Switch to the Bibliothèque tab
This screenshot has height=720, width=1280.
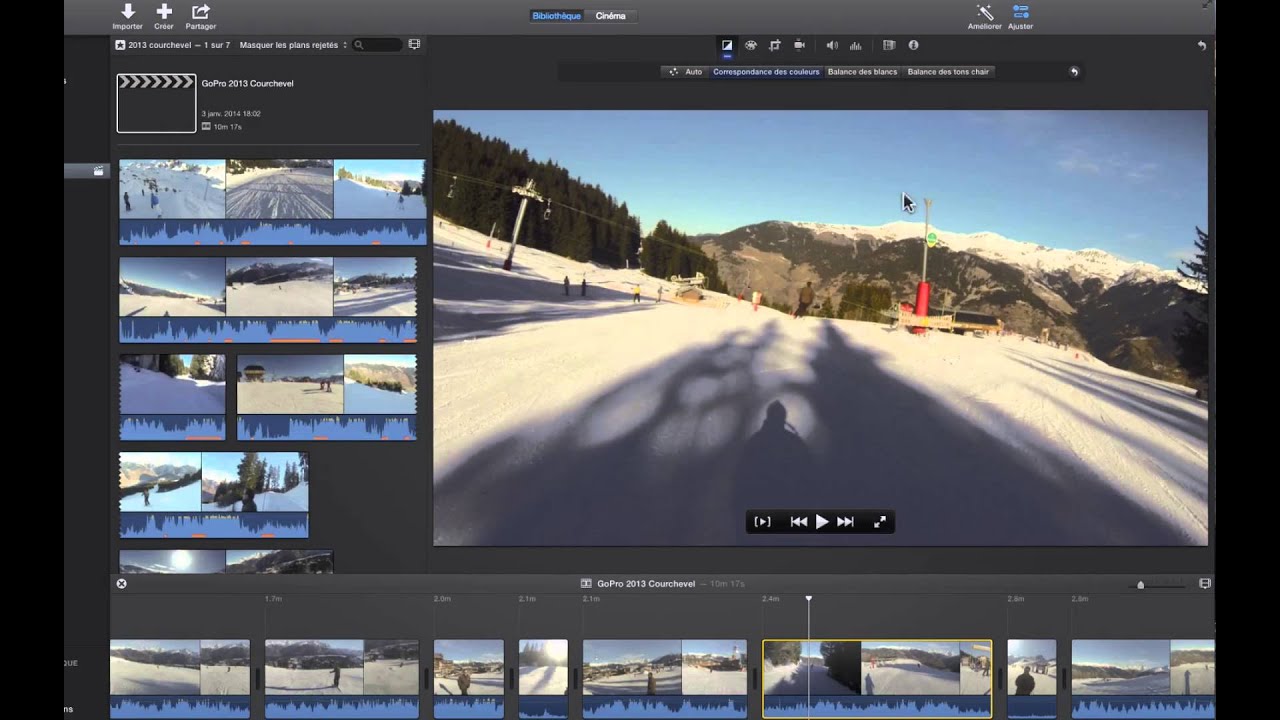(x=556, y=16)
